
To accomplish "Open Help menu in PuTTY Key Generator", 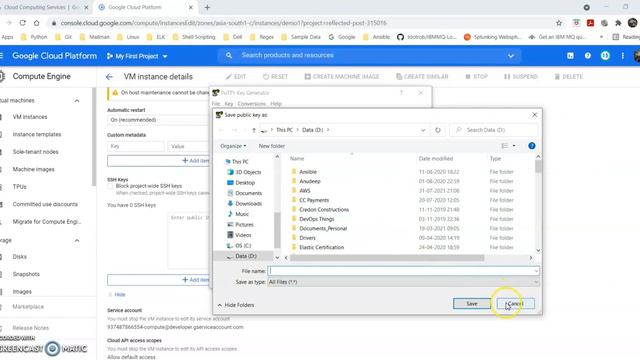I will click(276, 104).
